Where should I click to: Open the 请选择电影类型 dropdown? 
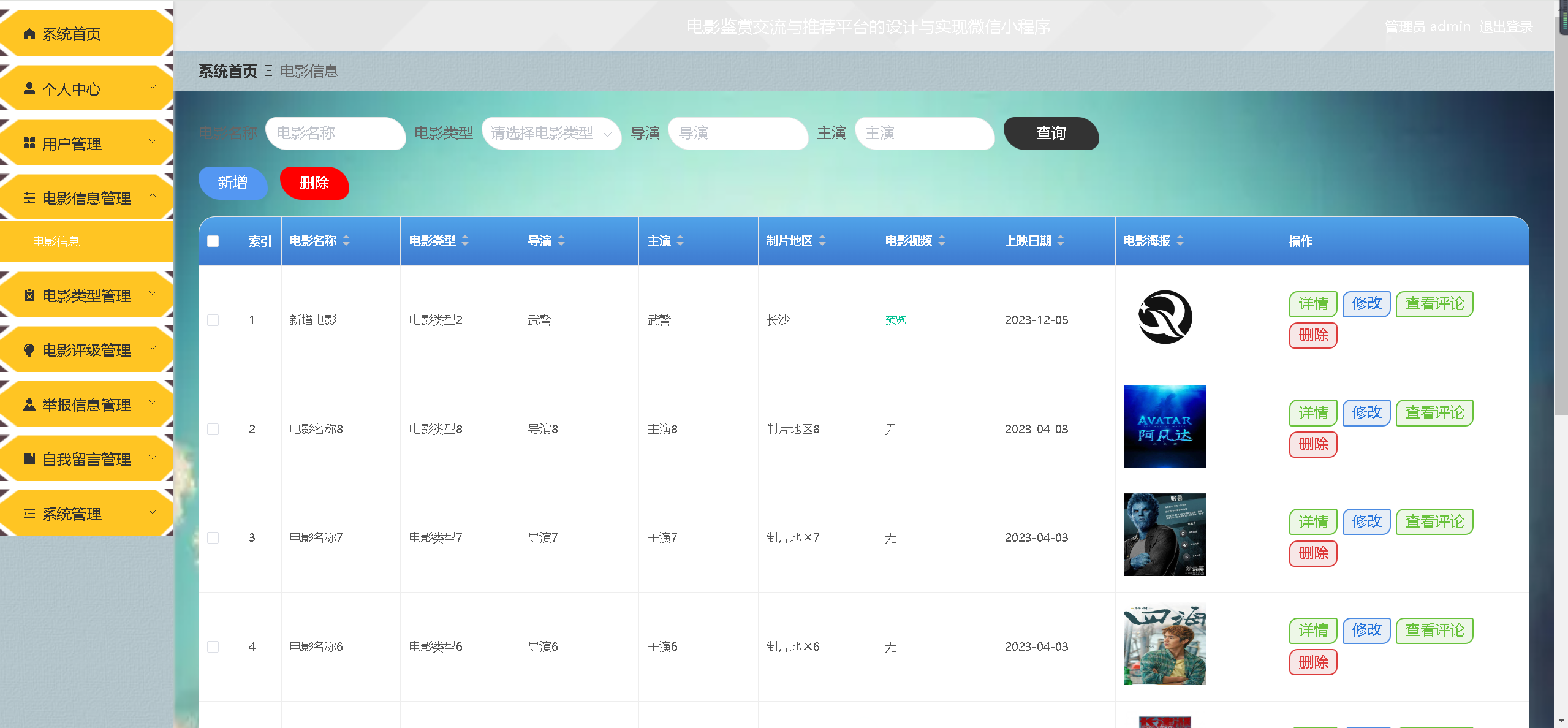pos(551,133)
